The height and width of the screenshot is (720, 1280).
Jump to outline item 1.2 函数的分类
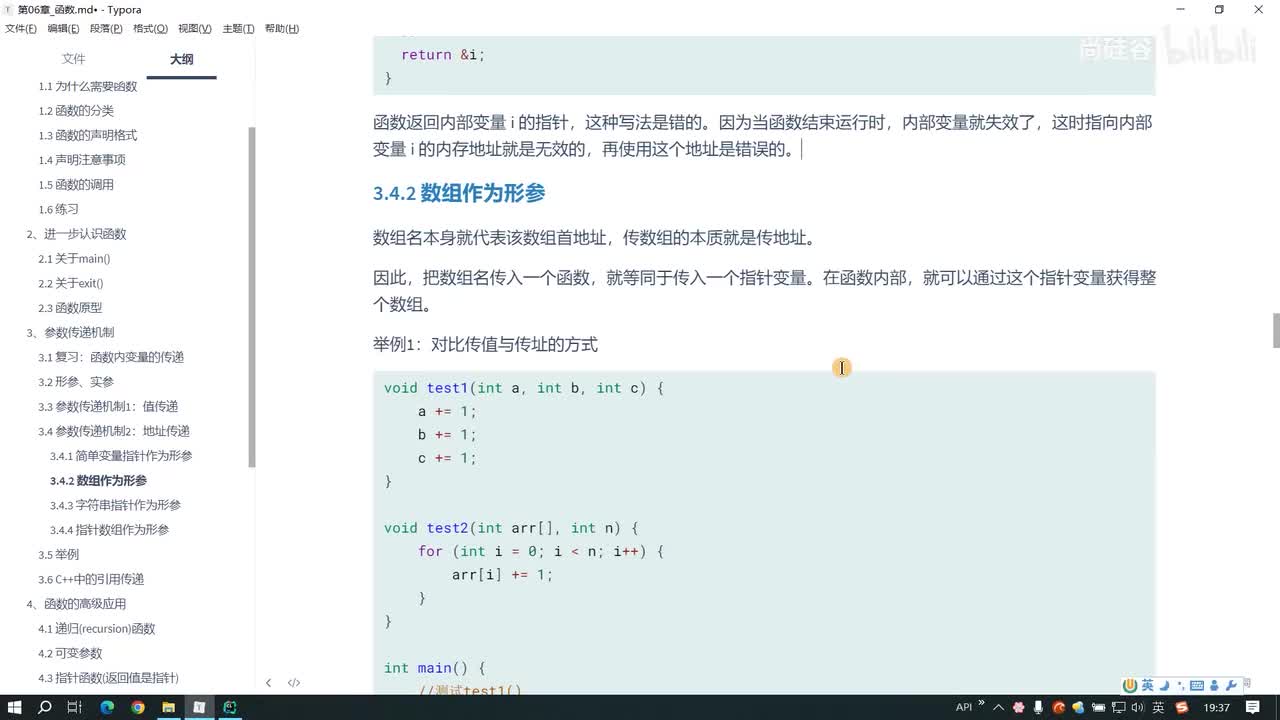(76, 111)
